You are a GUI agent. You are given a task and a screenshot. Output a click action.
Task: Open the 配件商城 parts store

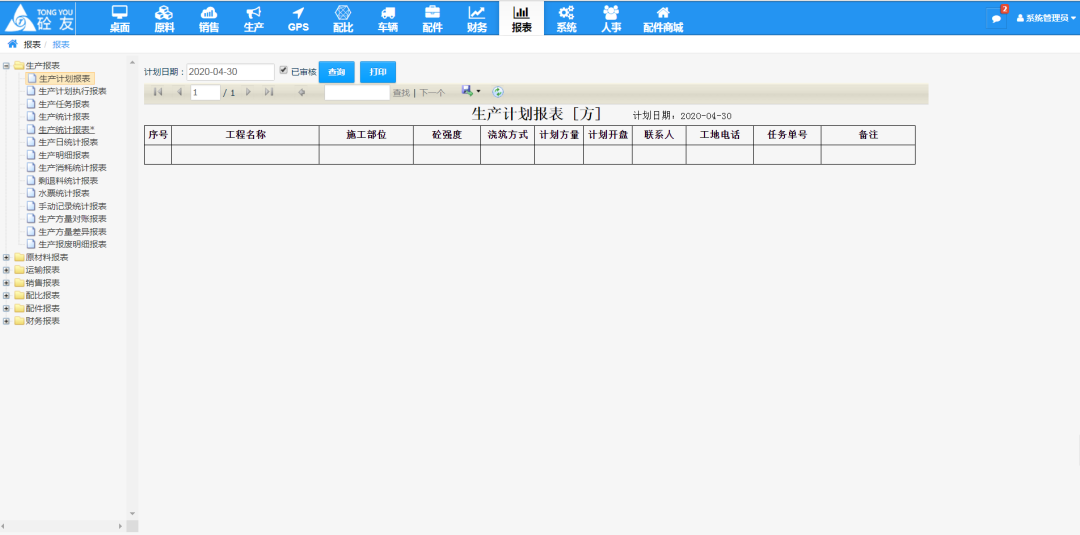click(x=662, y=18)
